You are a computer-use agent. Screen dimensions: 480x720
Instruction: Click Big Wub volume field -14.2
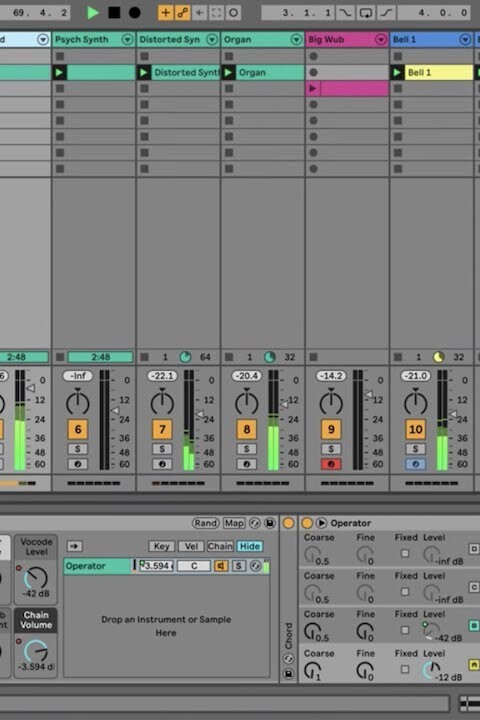point(331,376)
